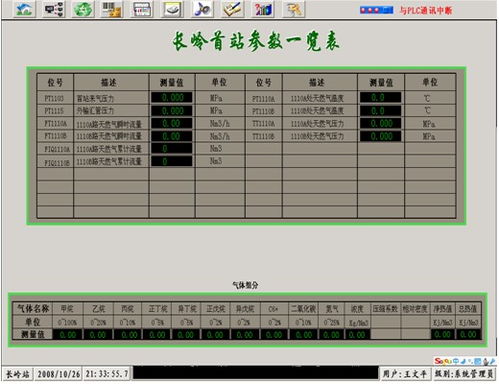Click the black alarm message bar
The image size is (499, 384).
(256, 373)
